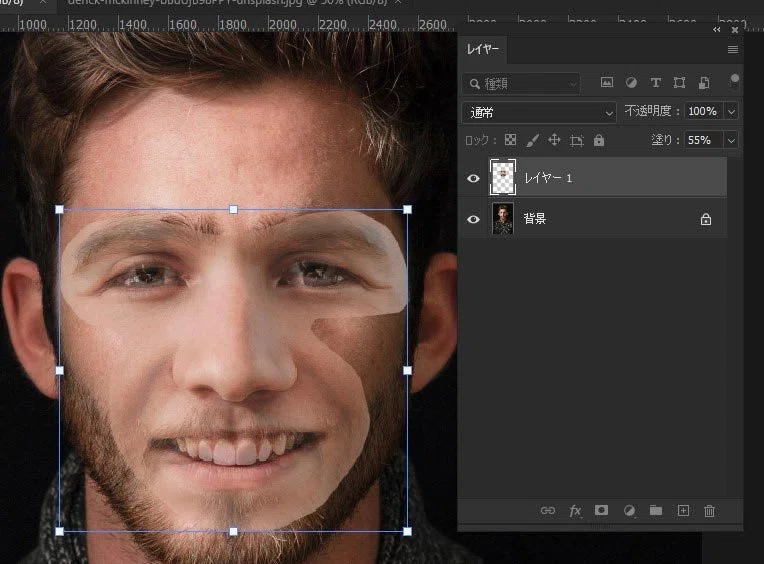Close the derick-mckinney document tab

point(398,2)
